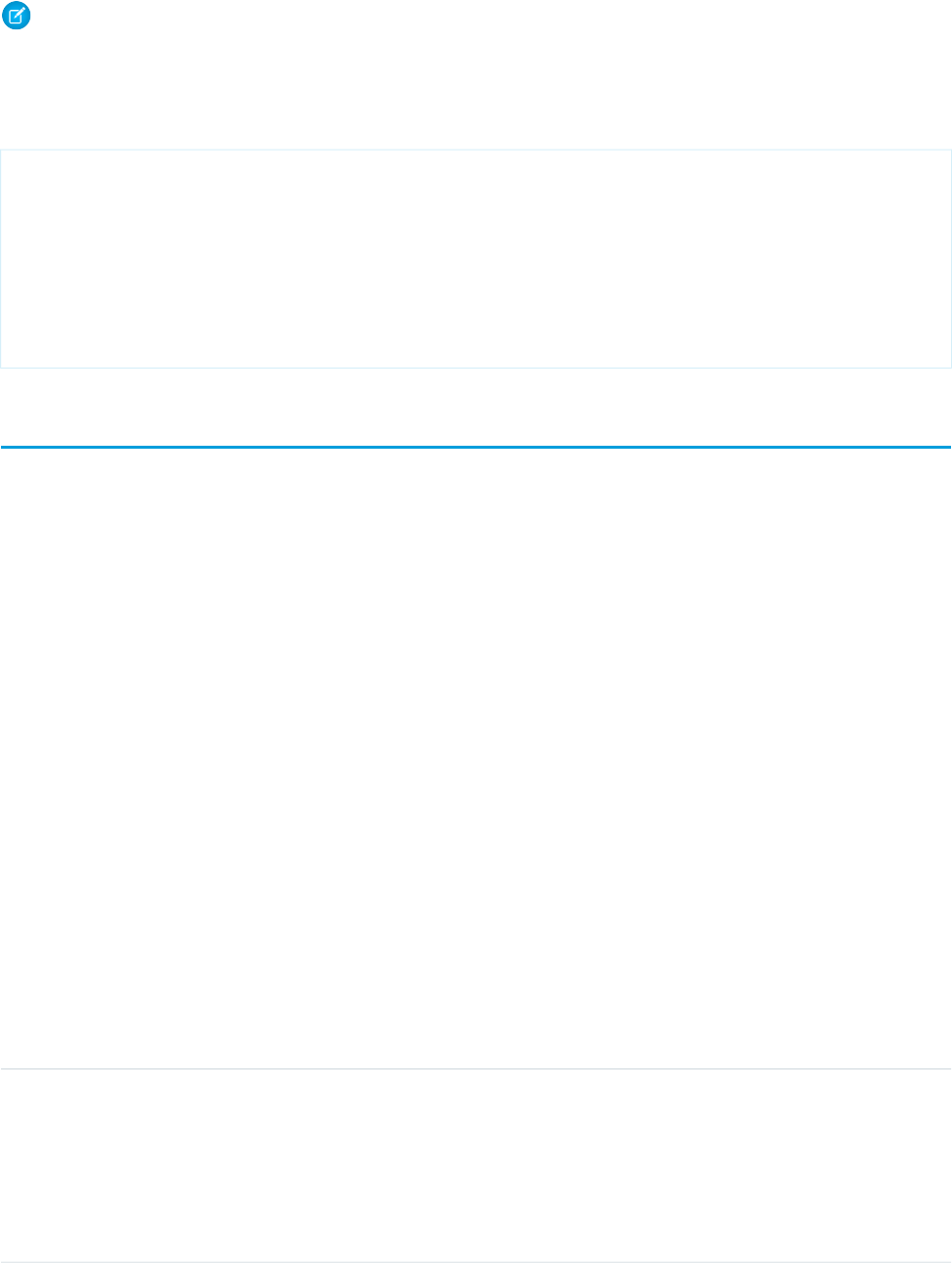The width and height of the screenshot is (952, 1263).
Task: Click the gray row divider line
Action: click(x=476, y=1069)
